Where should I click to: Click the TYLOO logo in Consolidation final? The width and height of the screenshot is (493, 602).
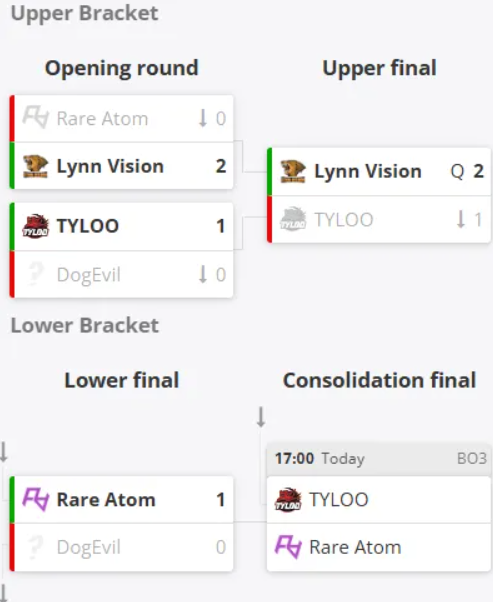point(288,499)
